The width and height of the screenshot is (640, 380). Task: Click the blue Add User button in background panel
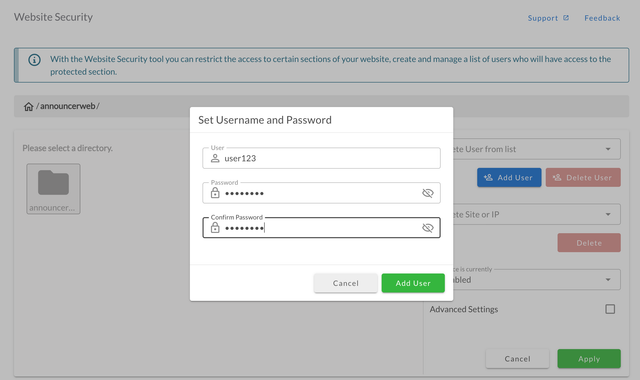tap(509, 178)
